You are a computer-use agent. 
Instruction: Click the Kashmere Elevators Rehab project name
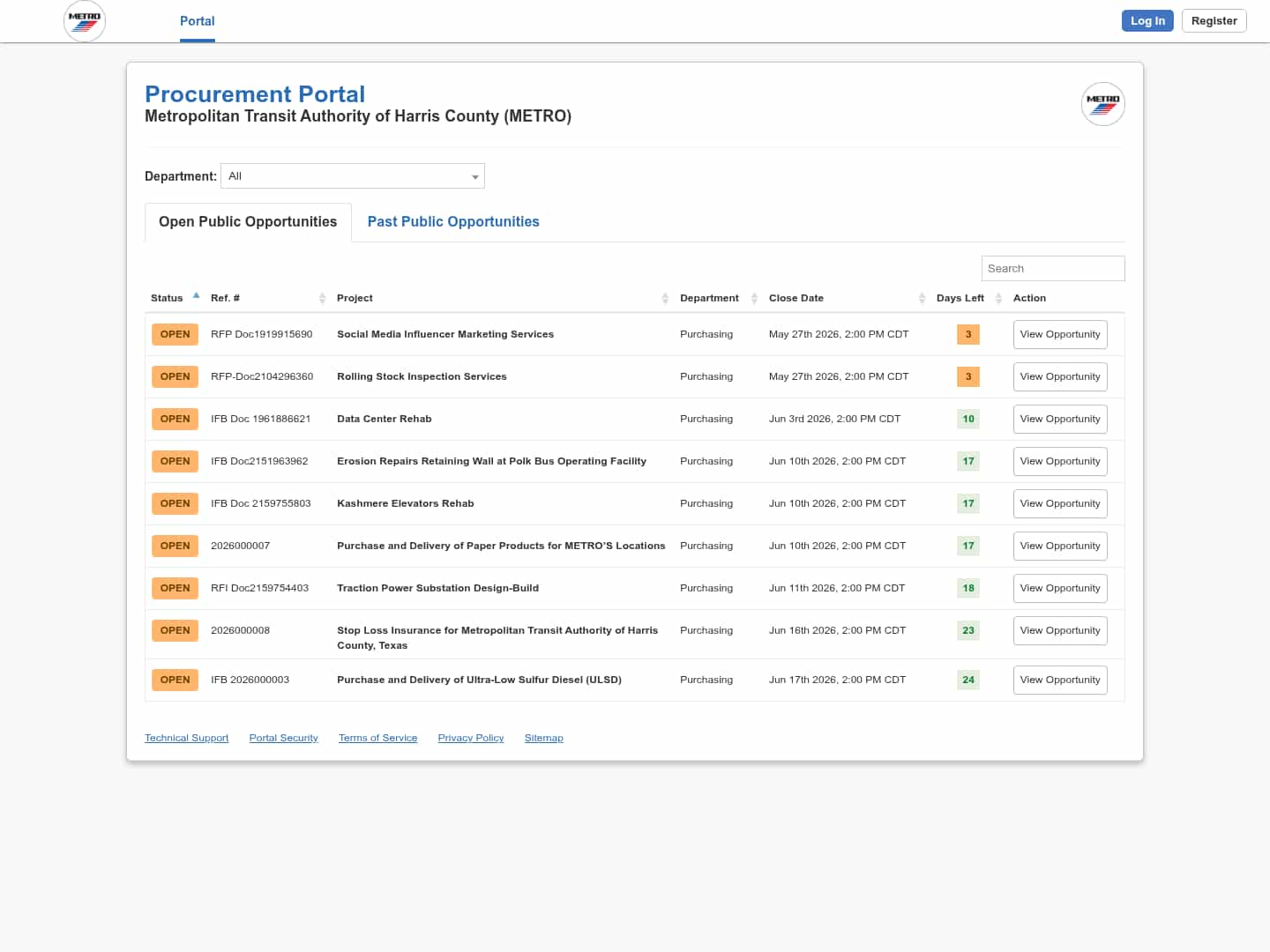(406, 504)
